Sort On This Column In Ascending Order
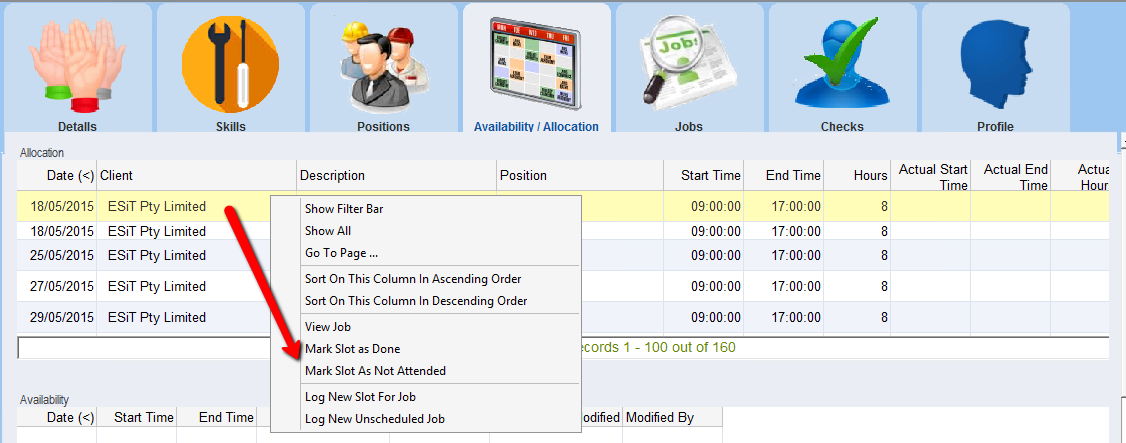Image resolution: width=1126 pixels, height=443 pixels. pos(413,279)
